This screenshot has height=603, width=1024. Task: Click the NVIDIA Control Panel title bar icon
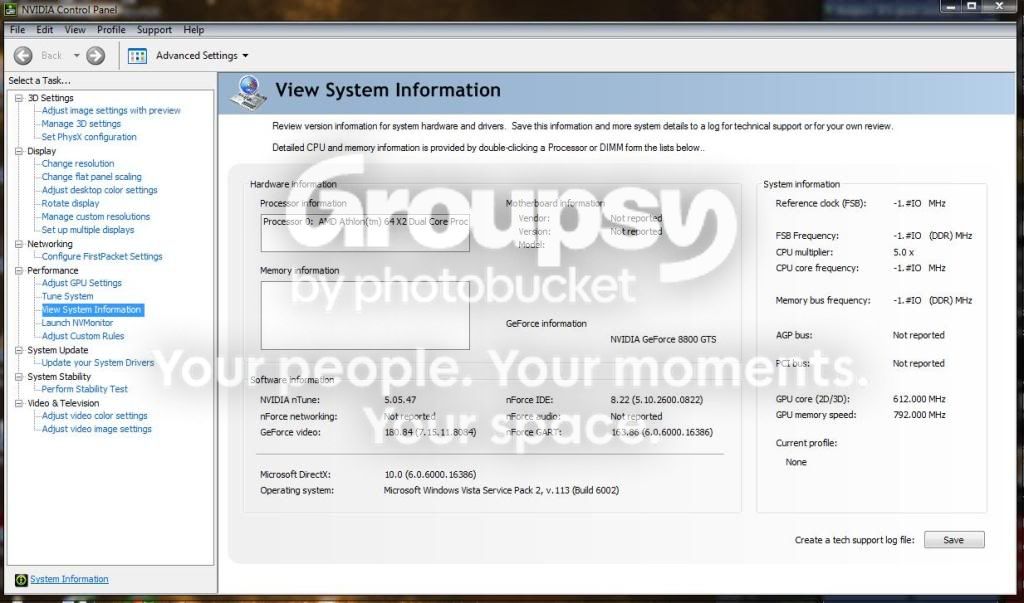[x=10, y=9]
